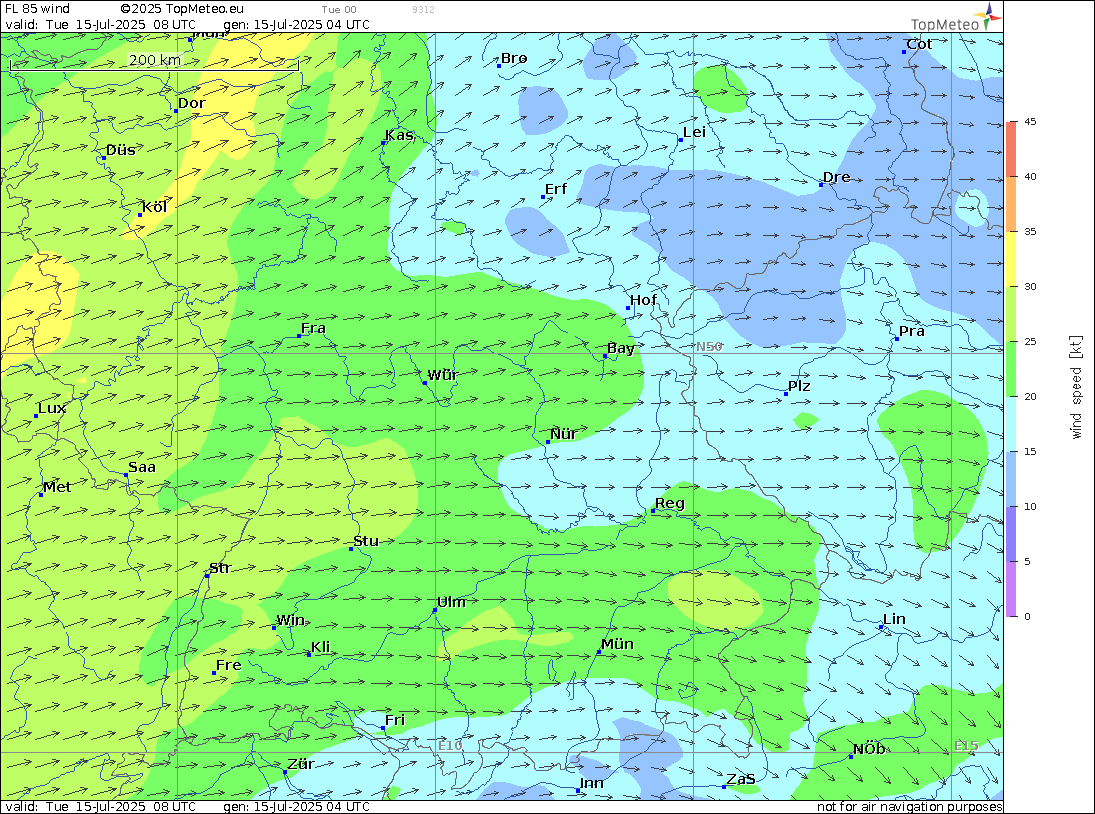
Task: Click the 0 legend value
Action: [x=1027, y=616]
